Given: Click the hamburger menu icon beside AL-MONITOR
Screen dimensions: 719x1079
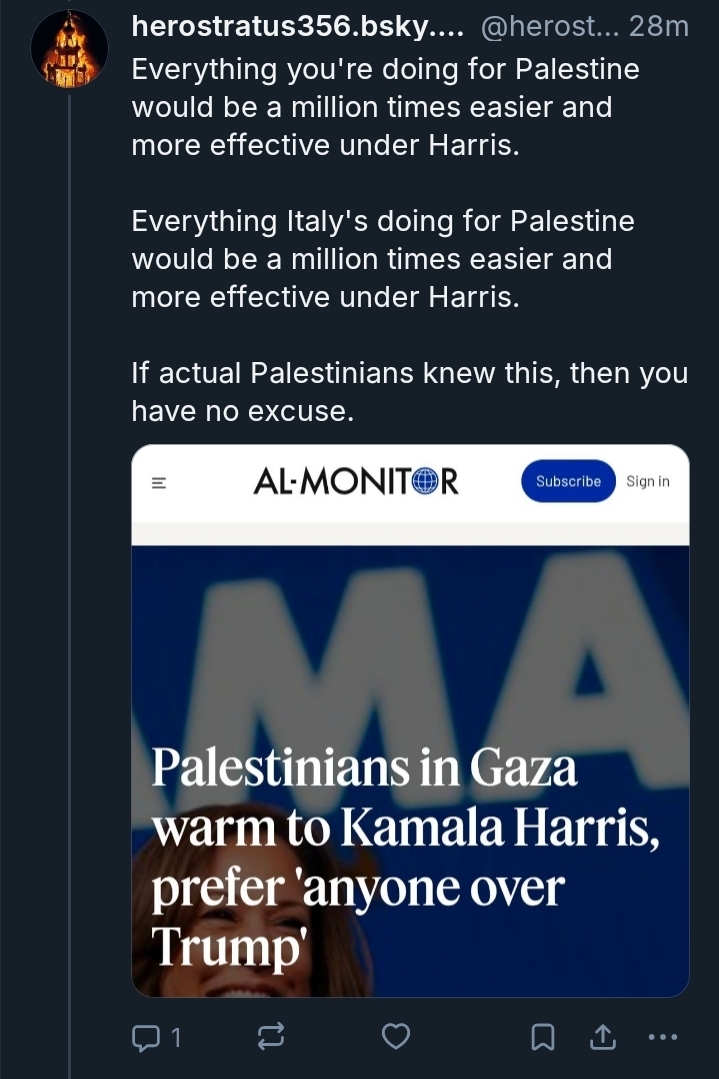Looking at the screenshot, I should [158, 482].
